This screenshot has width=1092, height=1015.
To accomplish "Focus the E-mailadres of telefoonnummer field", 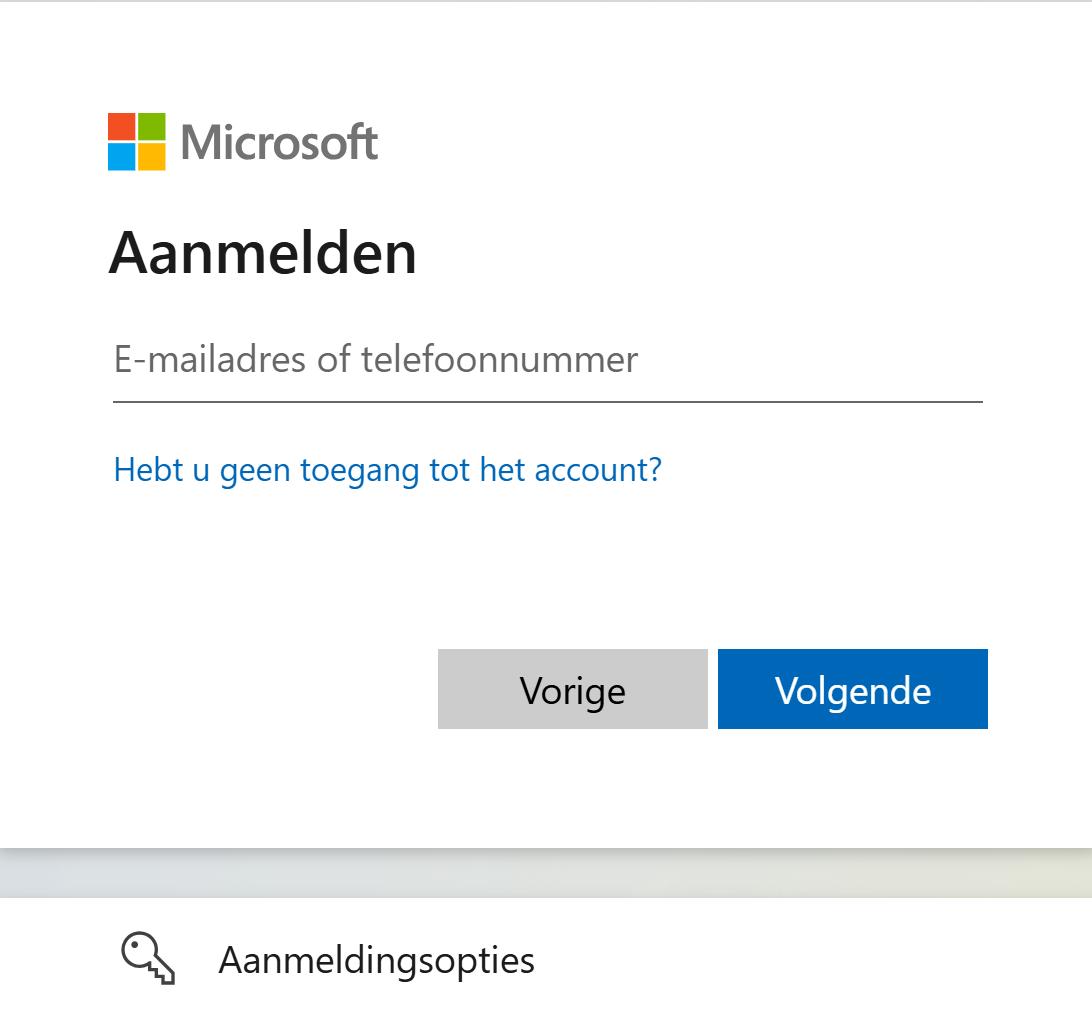I will coord(547,360).
